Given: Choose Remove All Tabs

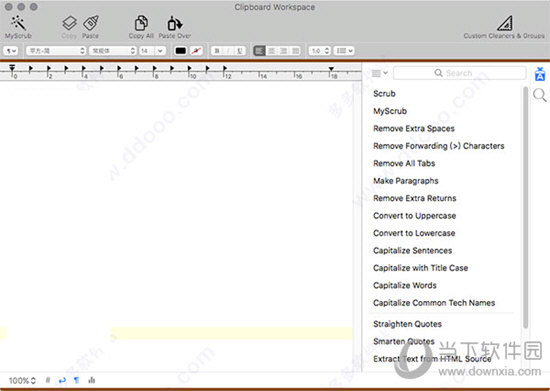Looking at the screenshot, I should (x=404, y=163).
